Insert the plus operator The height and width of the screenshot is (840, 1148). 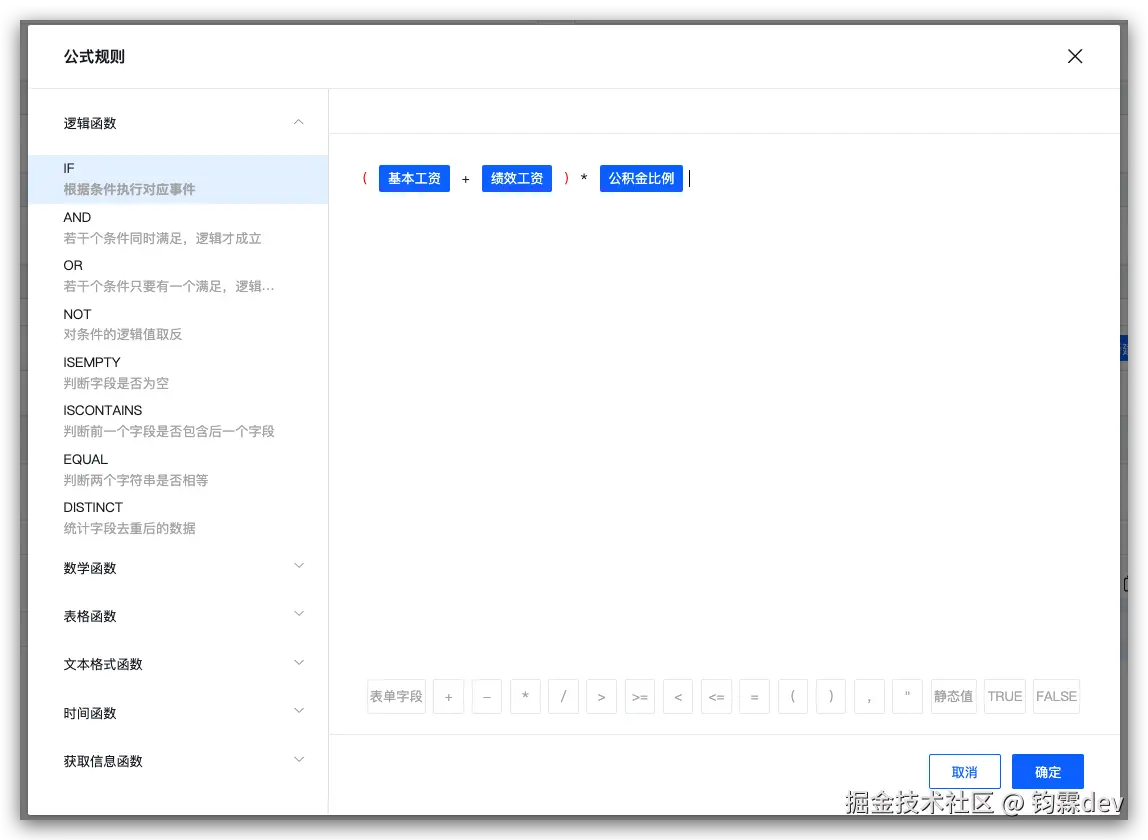pyautogui.click(x=448, y=696)
